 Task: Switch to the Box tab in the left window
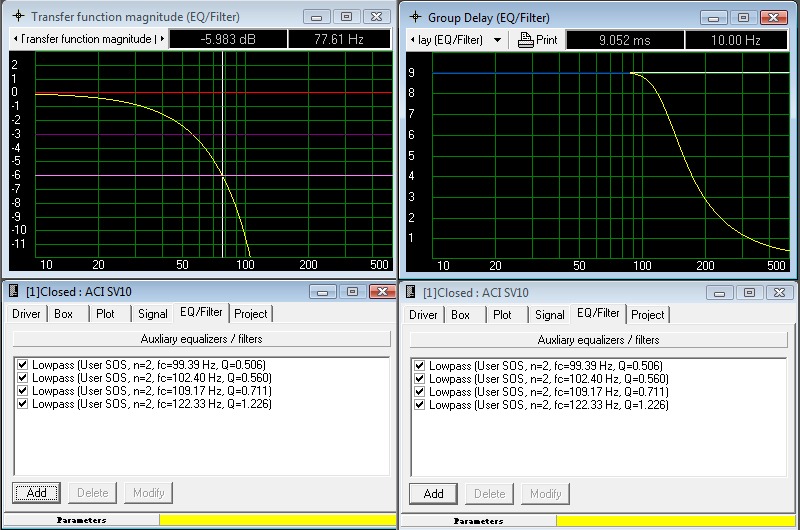tap(64, 314)
